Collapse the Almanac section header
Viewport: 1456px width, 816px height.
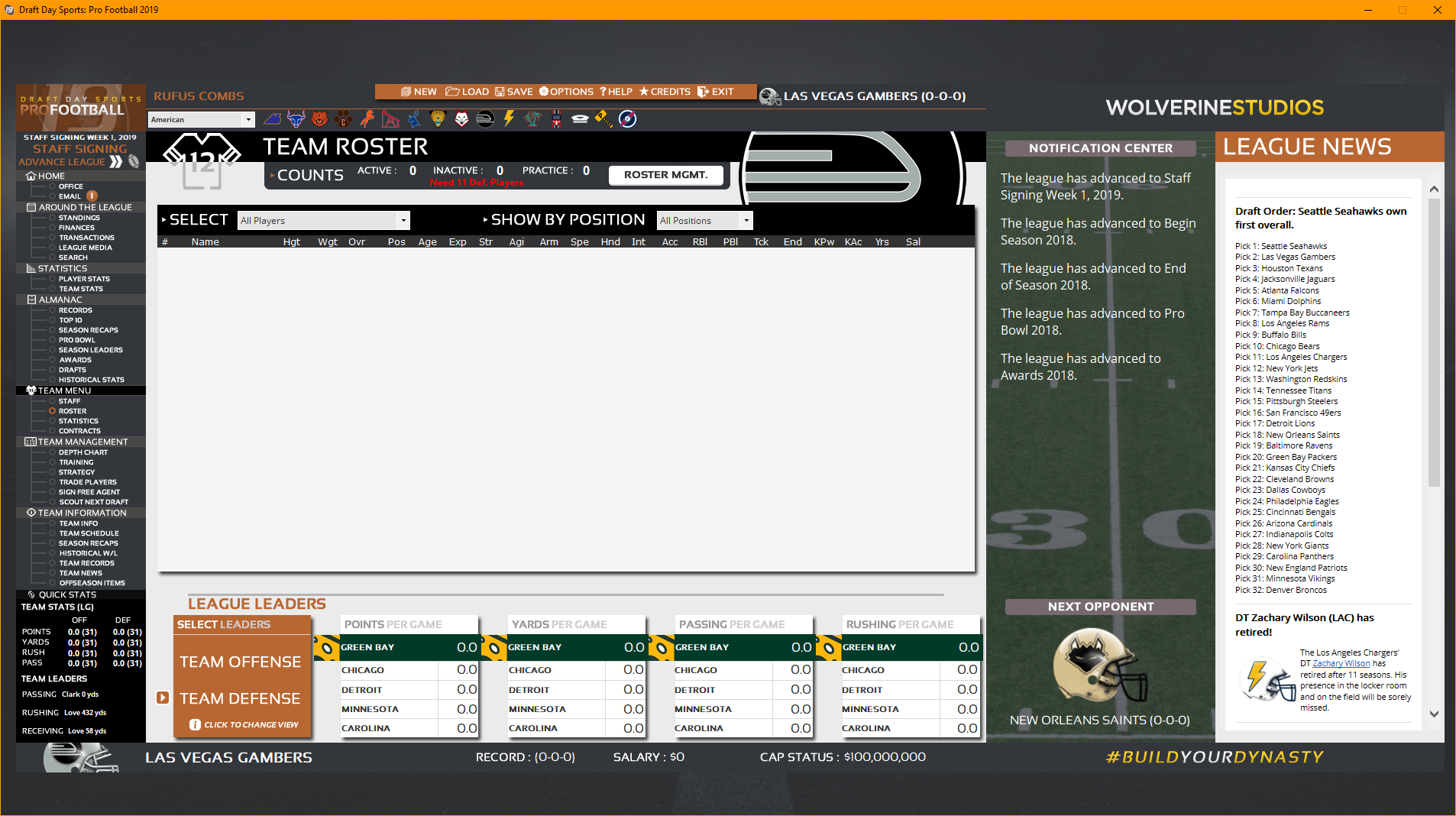click(x=81, y=300)
